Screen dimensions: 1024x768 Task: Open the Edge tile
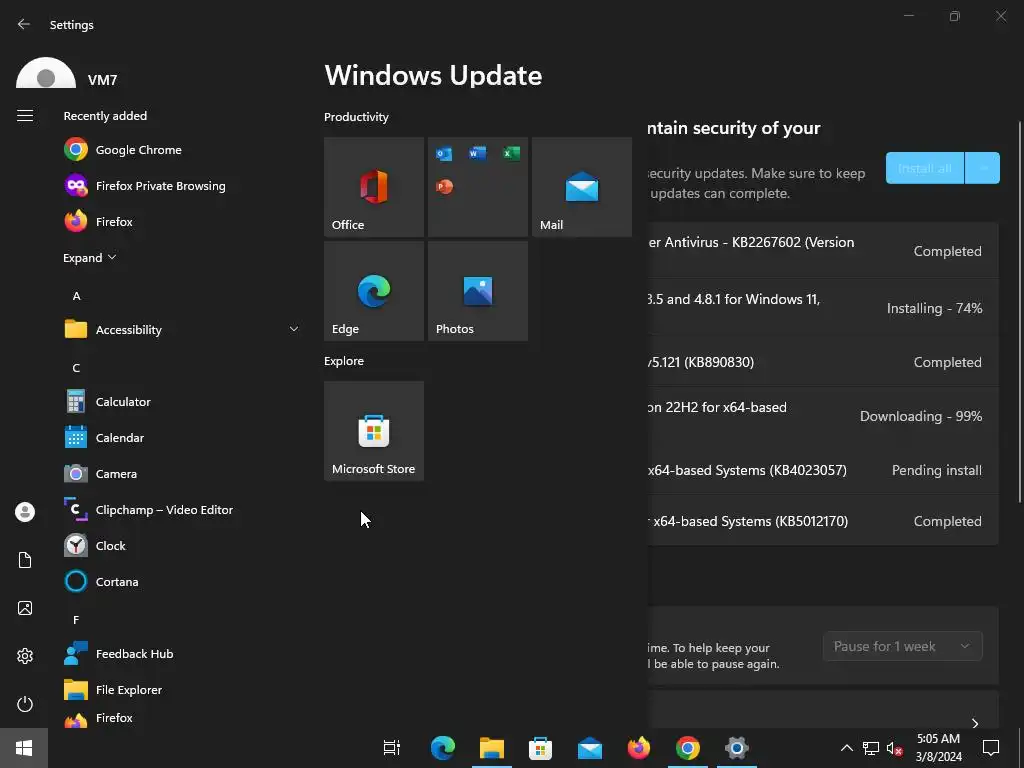coord(374,291)
